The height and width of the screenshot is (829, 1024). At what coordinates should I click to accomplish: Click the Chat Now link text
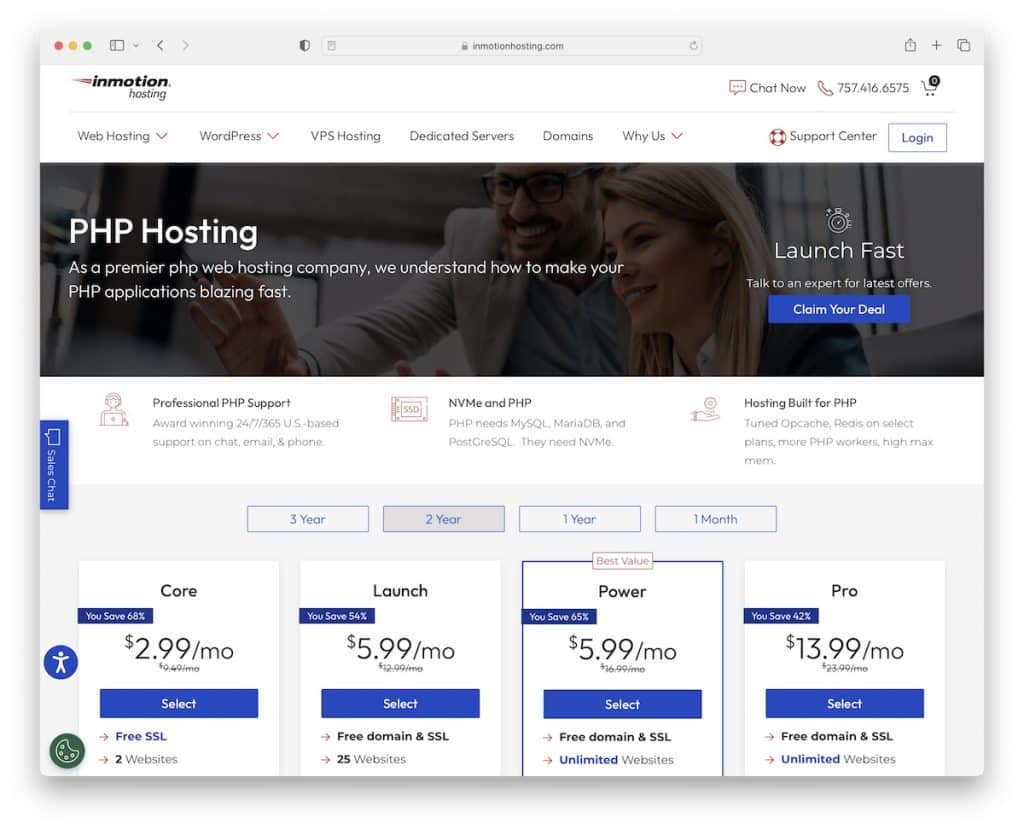click(777, 88)
